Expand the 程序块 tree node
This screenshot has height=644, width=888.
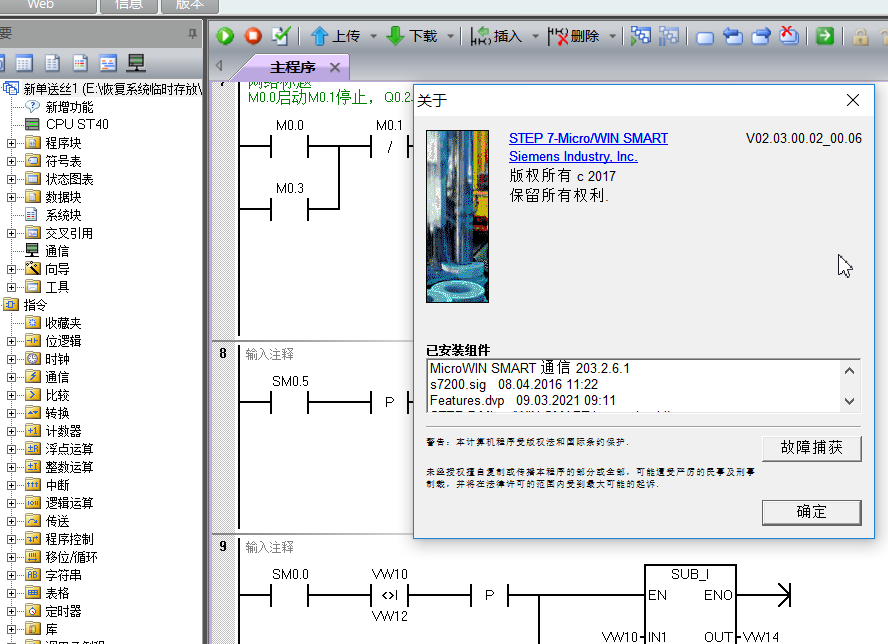(x=12, y=143)
